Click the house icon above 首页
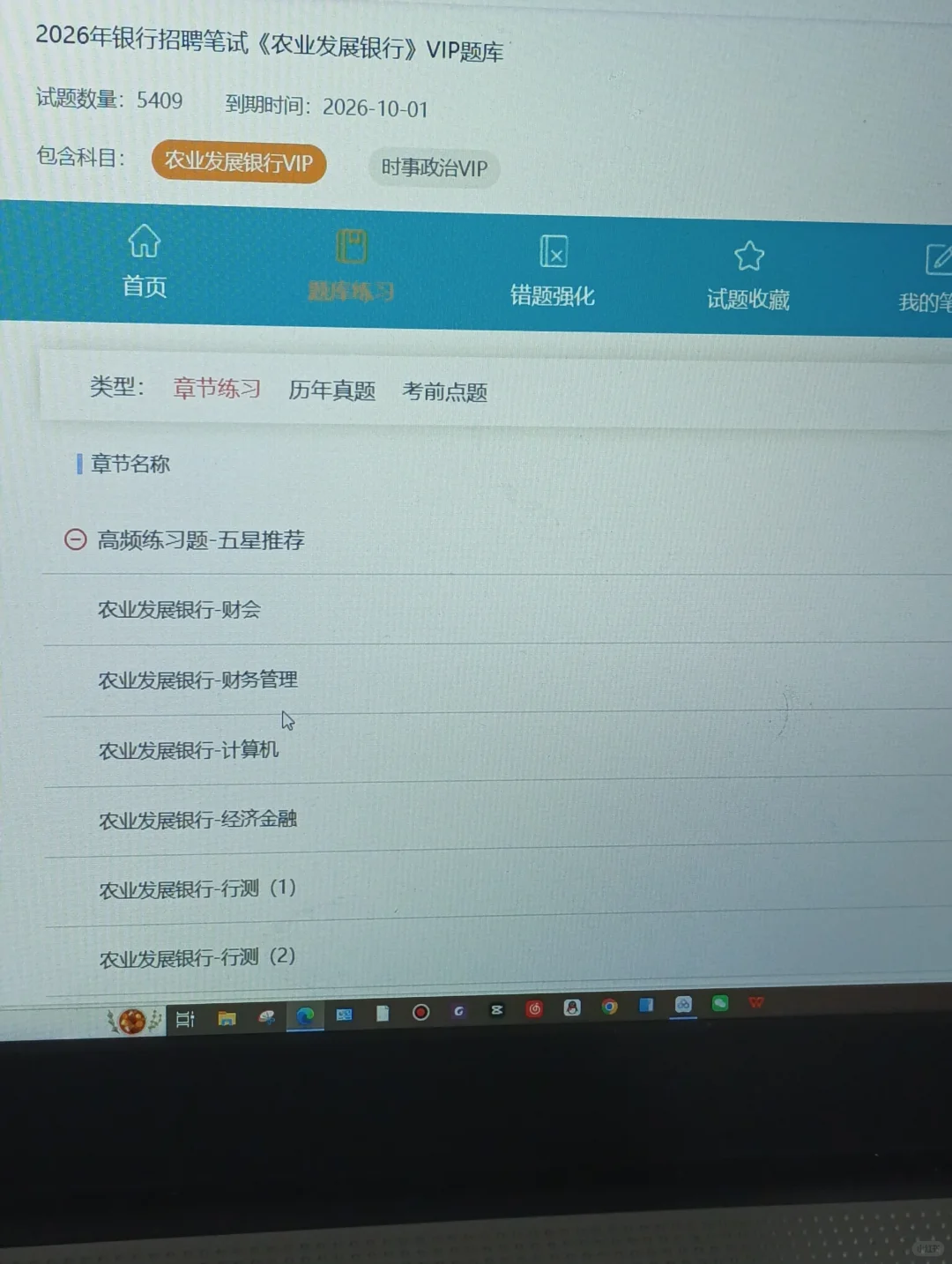Image resolution: width=952 pixels, height=1264 pixels. tap(145, 240)
